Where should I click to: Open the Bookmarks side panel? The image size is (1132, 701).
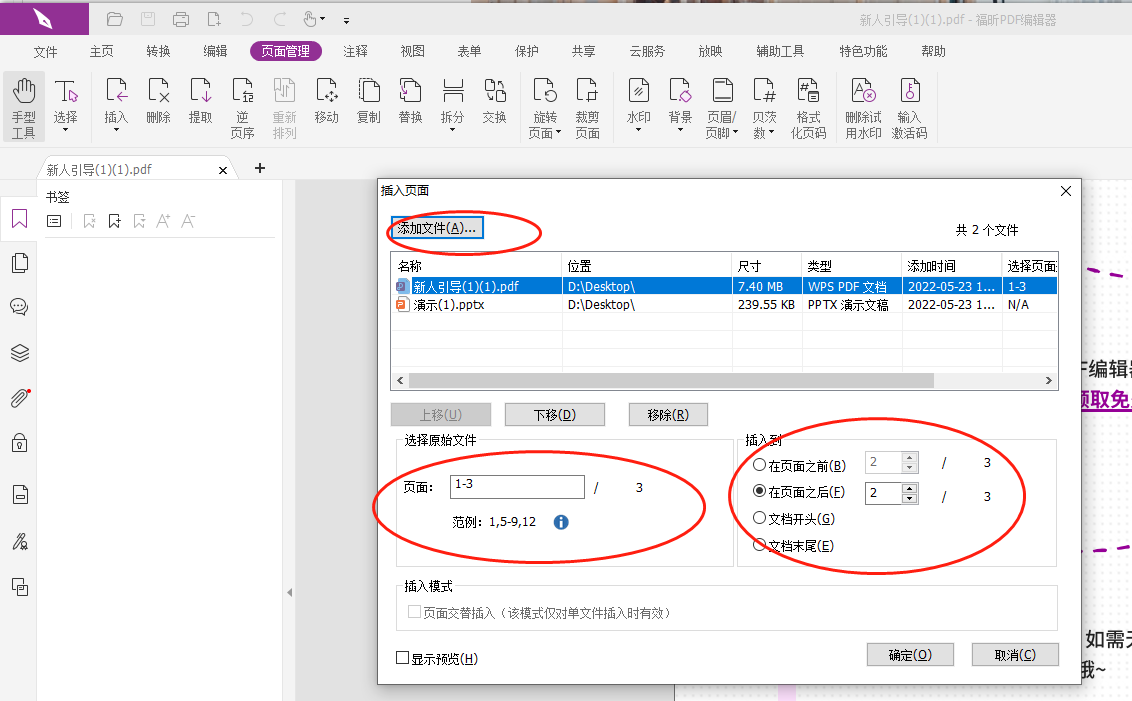pyautogui.click(x=19, y=219)
